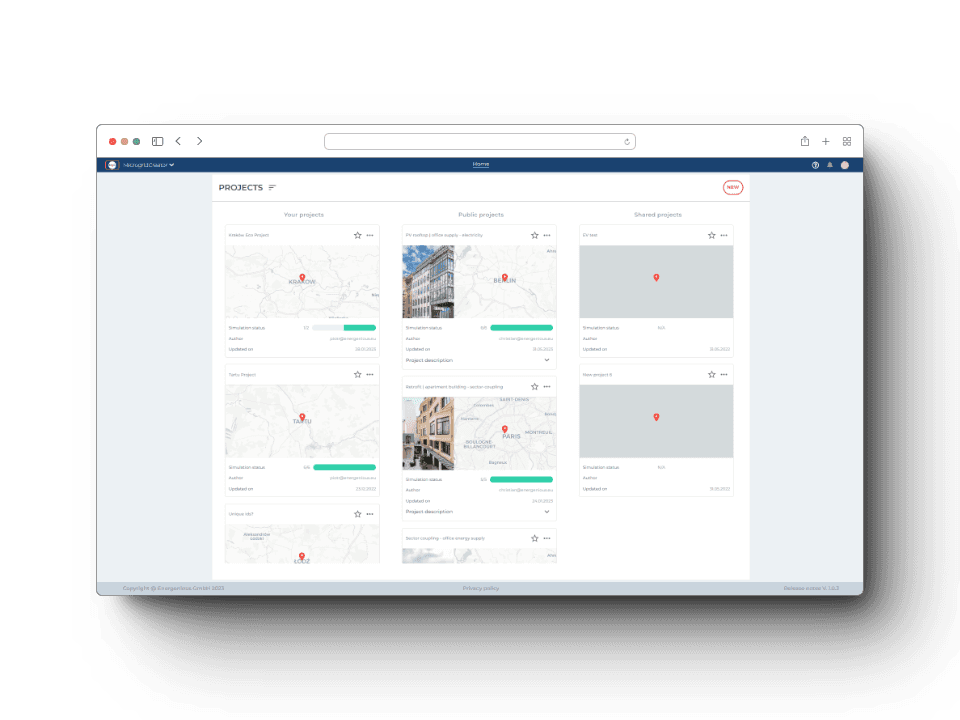The width and height of the screenshot is (960, 720).
Task: Open notifications bell in top bar
Action: (x=830, y=165)
